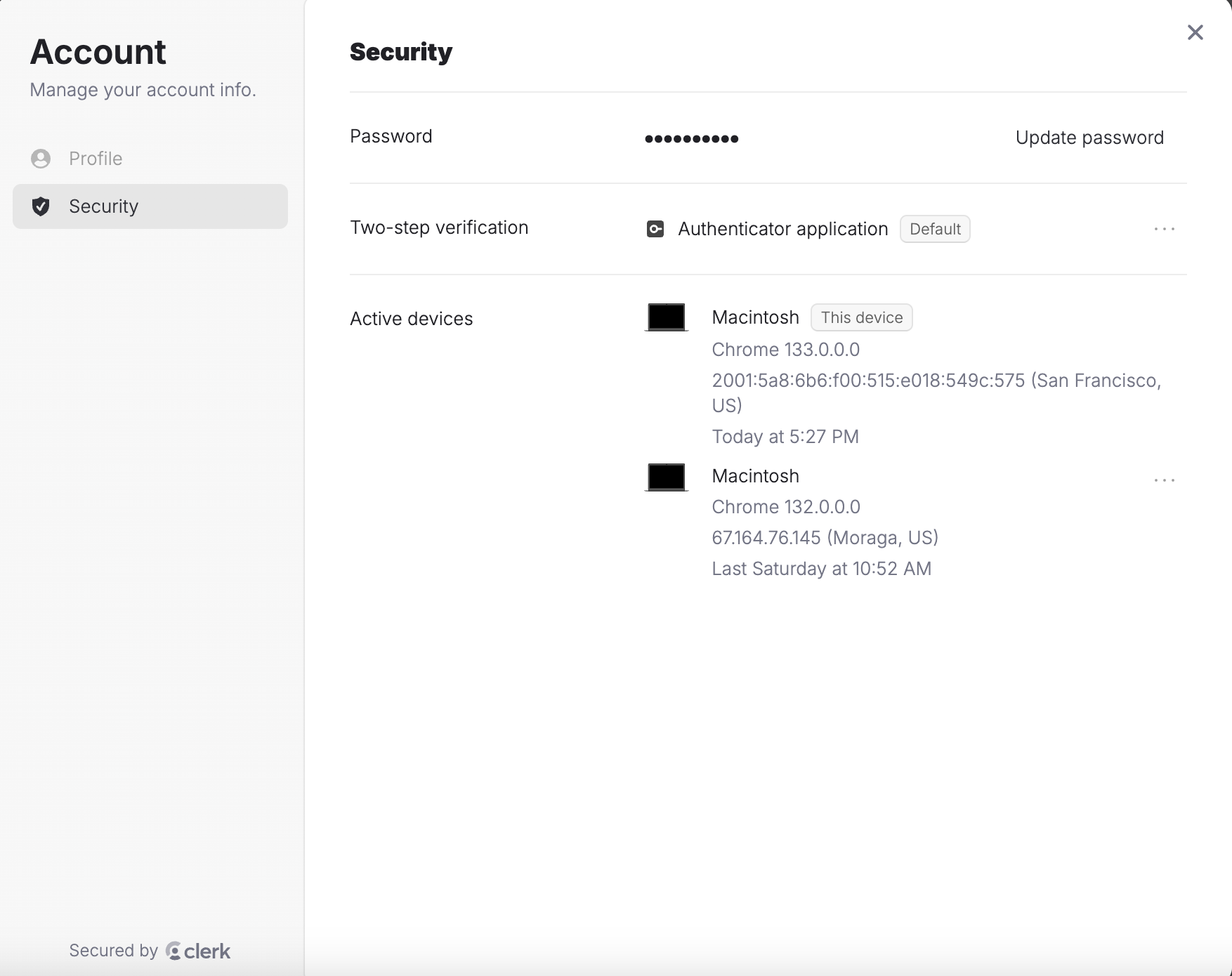Open options menu for the Moraga device
The image size is (1232, 976).
point(1164,480)
